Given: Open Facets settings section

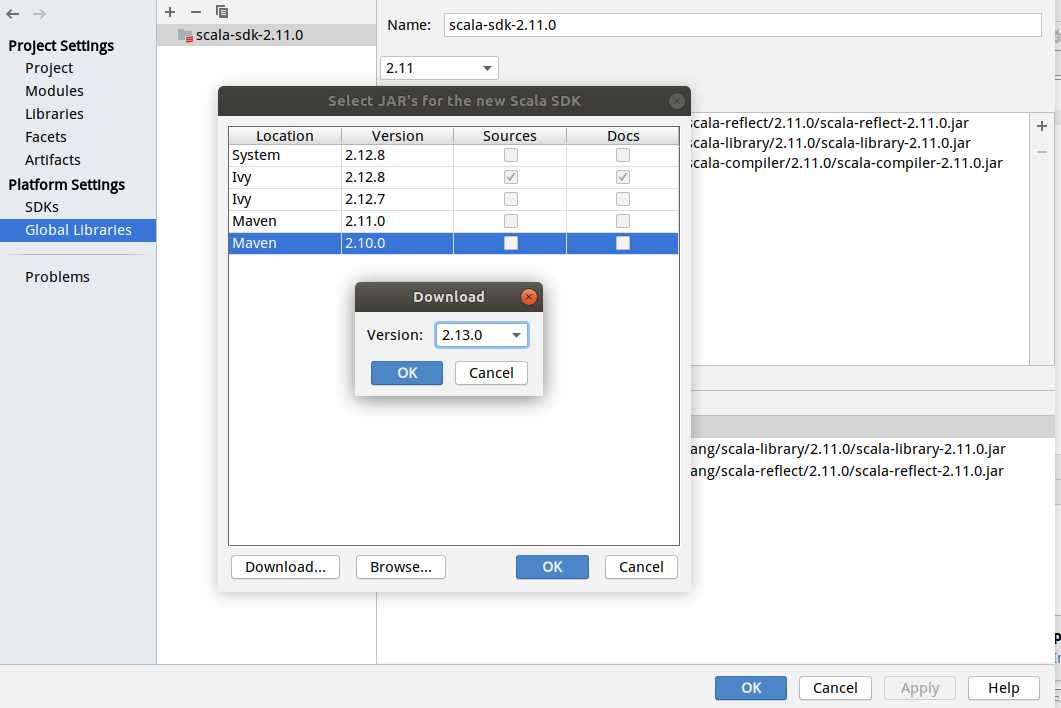Looking at the screenshot, I should [x=45, y=137].
